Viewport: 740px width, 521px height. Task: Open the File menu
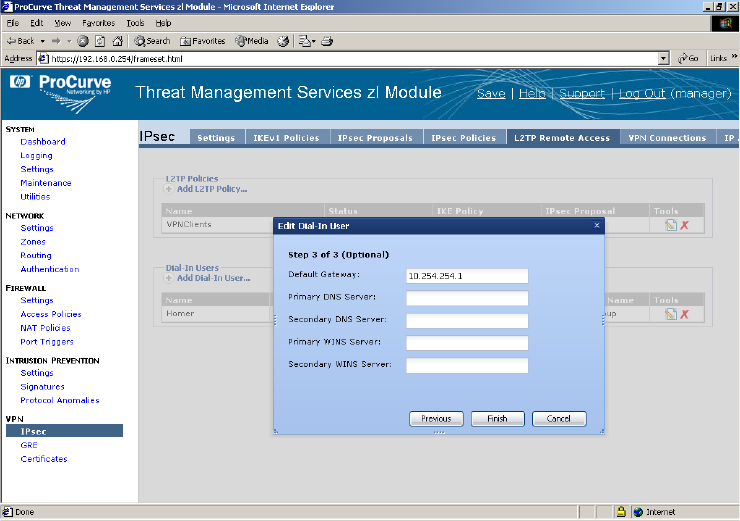[13, 23]
